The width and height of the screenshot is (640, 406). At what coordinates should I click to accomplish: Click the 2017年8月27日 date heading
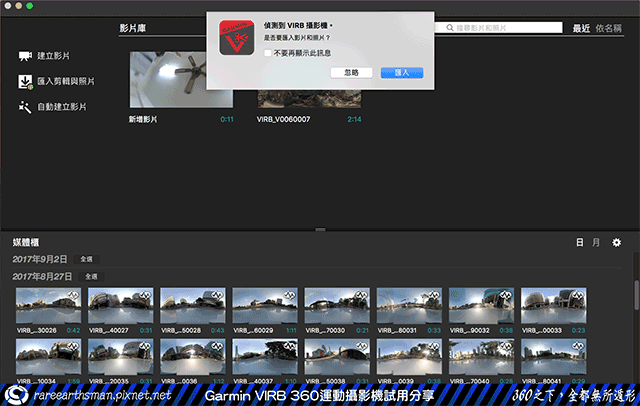42,277
